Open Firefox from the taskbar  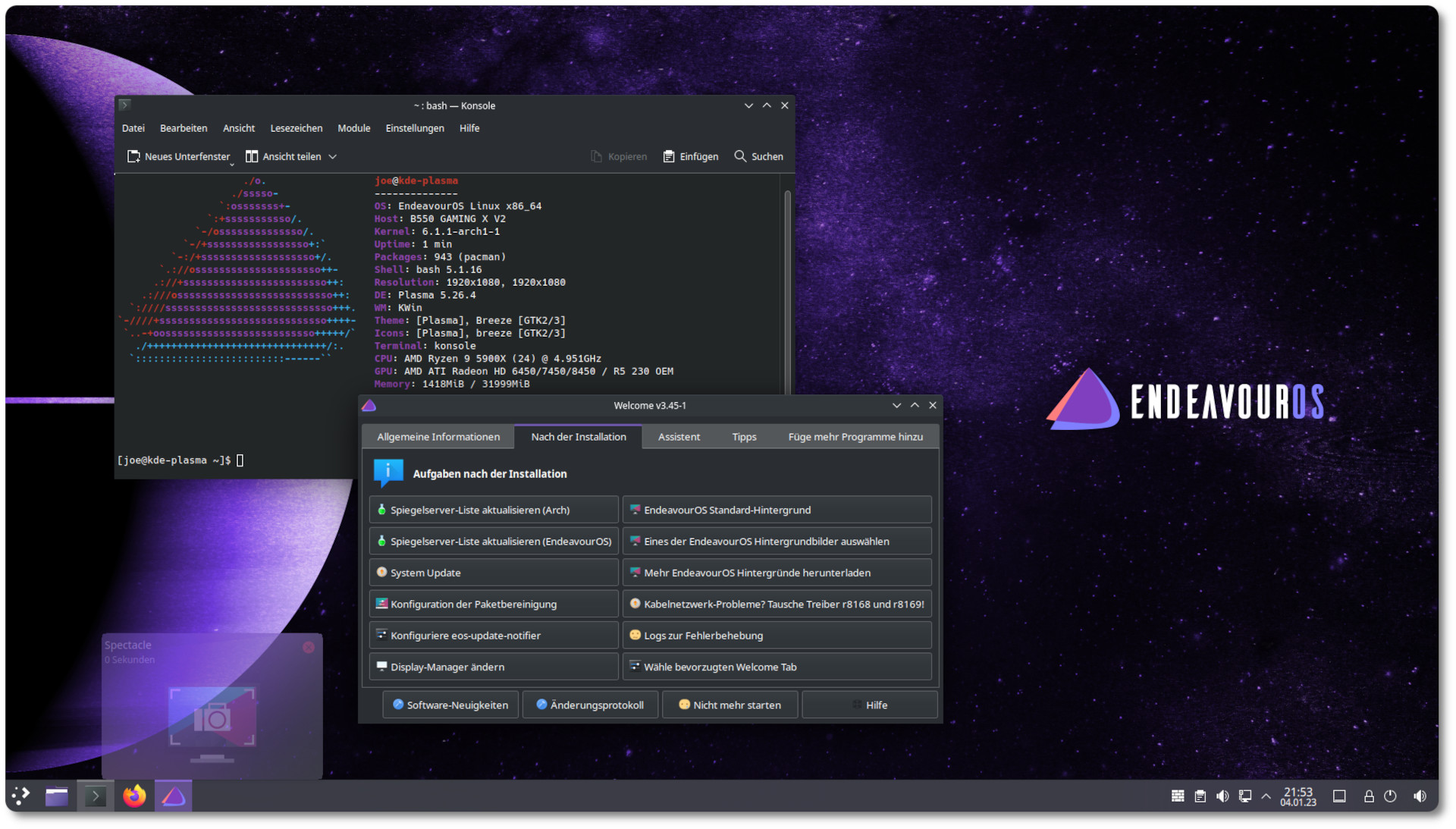(x=134, y=796)
